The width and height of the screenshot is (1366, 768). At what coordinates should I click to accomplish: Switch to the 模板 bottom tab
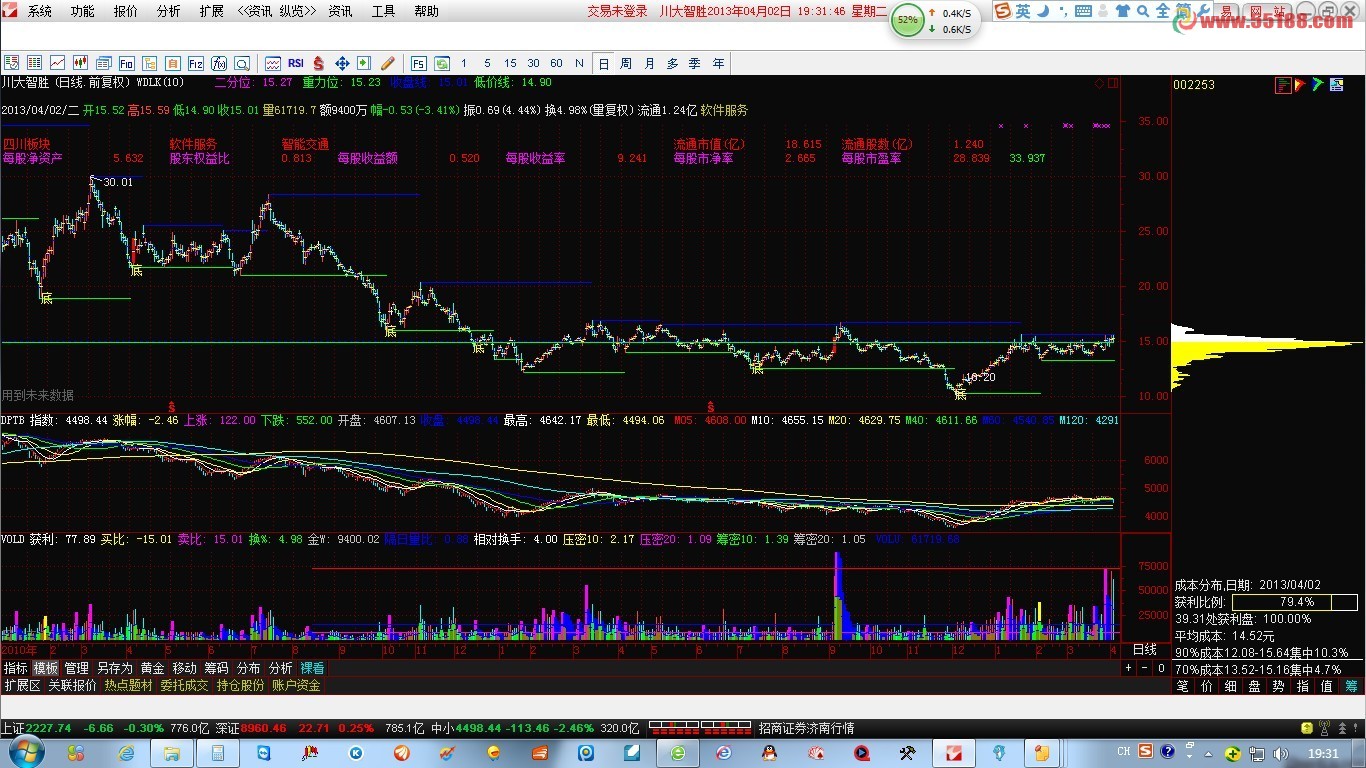(x=46, y=668)
